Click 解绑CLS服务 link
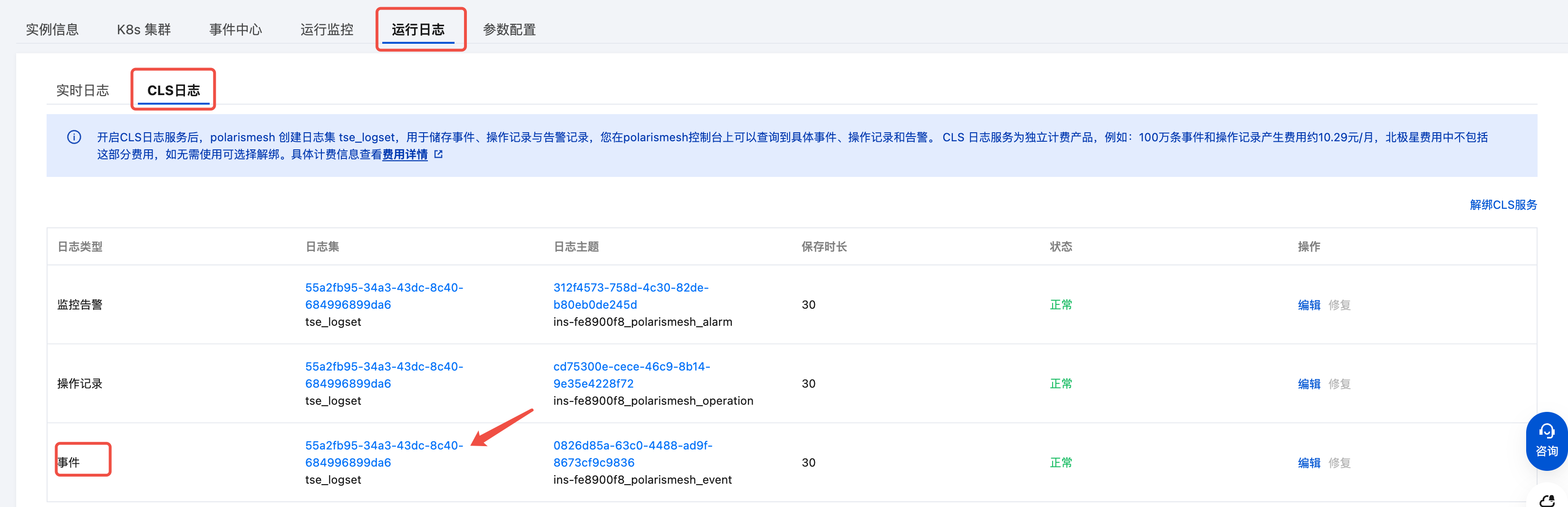The image size is (1568, 507). click(1503, 205)
